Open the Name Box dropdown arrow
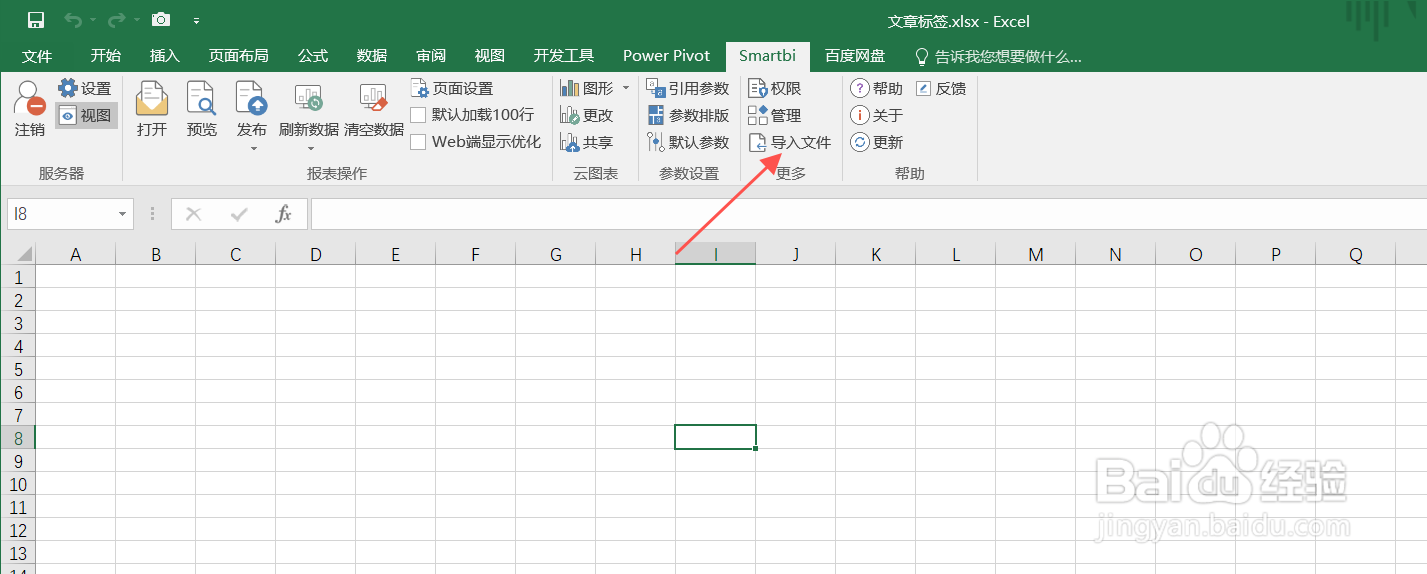1427x574 pixels. click(x=123, y=214)
